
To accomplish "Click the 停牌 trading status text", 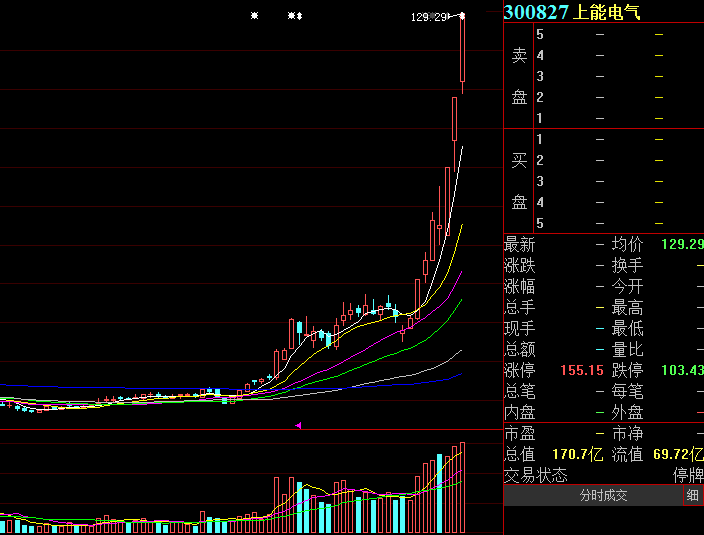I will [688, 475].
